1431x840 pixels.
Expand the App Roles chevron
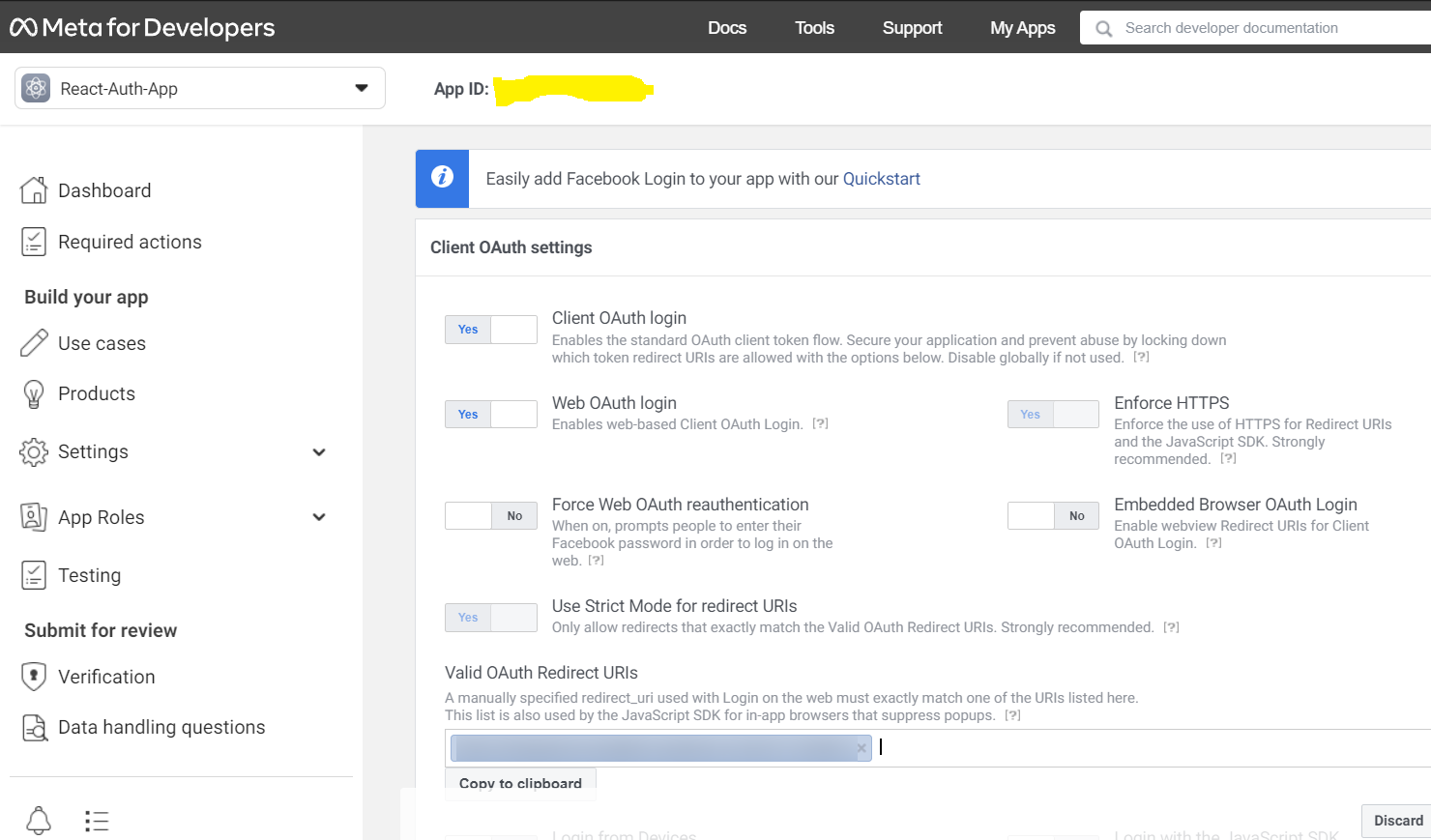tap(319, 517)
